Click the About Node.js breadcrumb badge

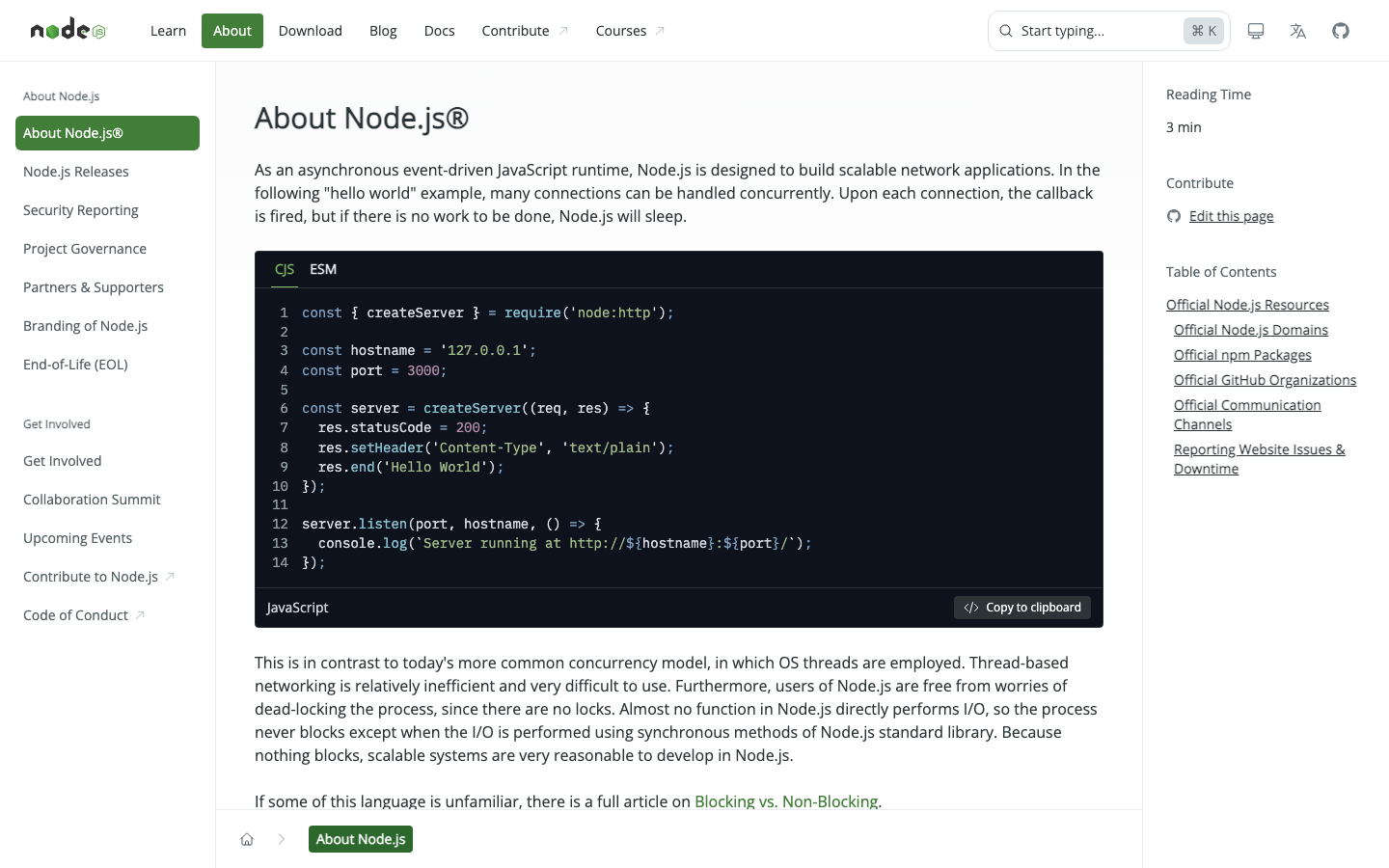361,839
